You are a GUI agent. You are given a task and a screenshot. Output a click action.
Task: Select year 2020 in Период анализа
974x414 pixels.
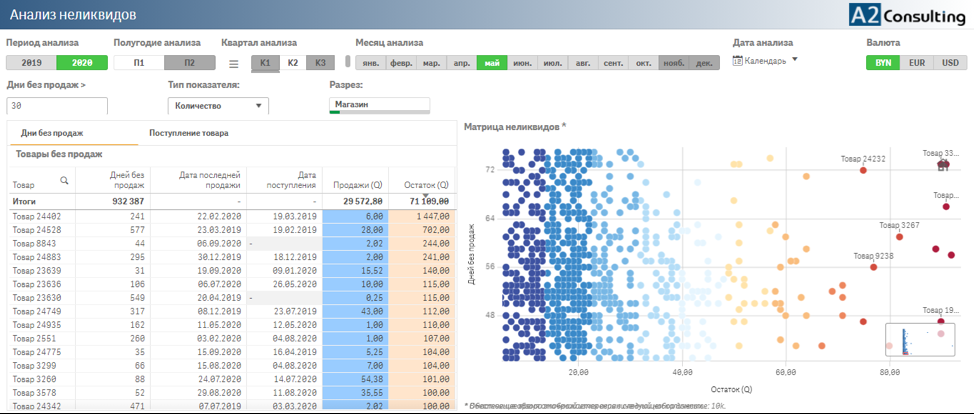click(82, 63)
